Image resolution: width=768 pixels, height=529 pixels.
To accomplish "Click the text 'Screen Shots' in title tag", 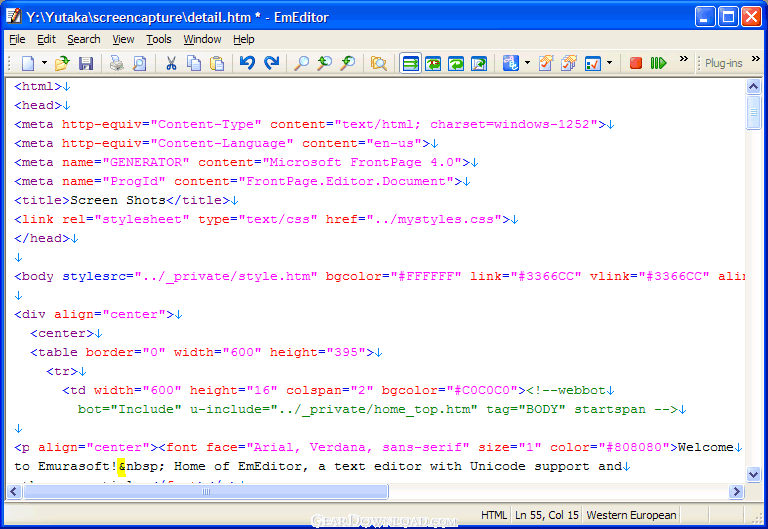I will tap(118, 200).
